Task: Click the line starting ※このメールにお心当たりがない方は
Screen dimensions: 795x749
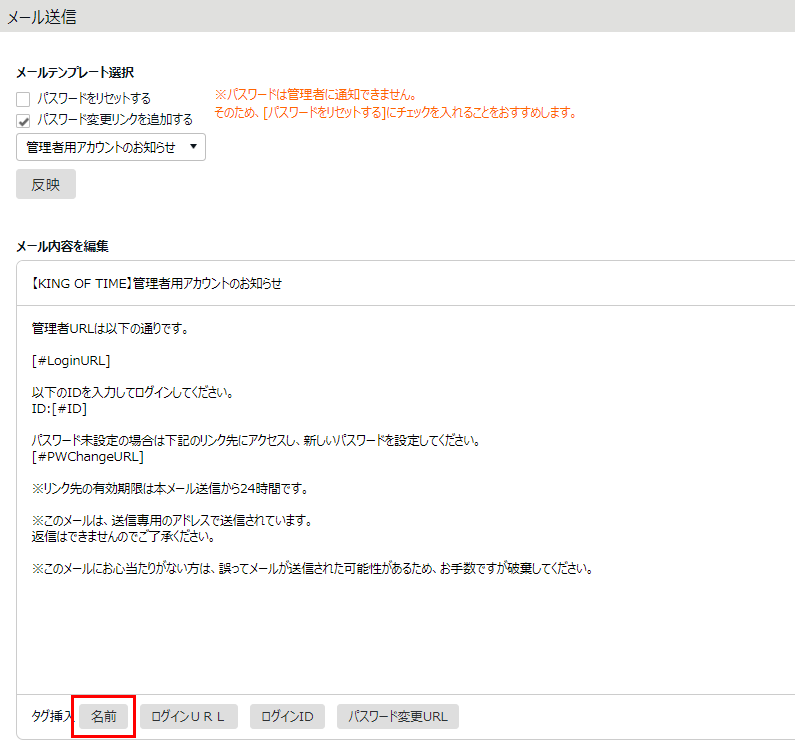Action: (313, 568)
